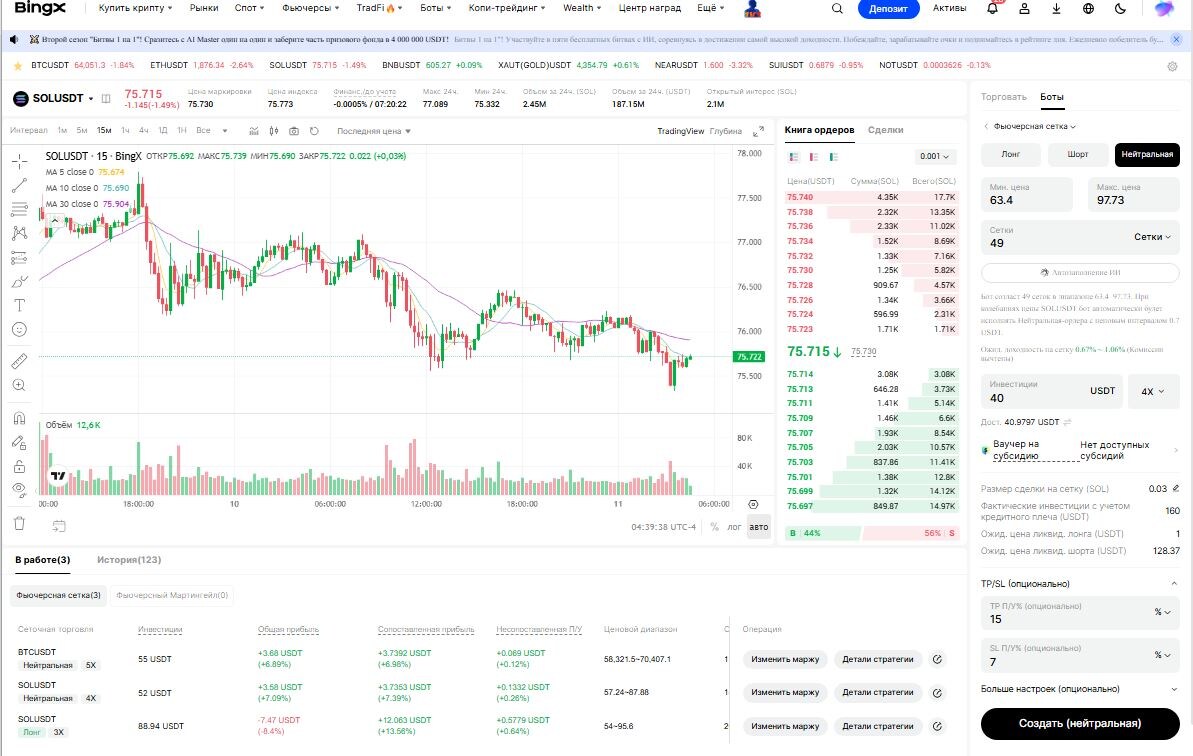Open the TP percent unit dropdown
Viewport: 1193px width, 756px height.
tap(1162, 611)
